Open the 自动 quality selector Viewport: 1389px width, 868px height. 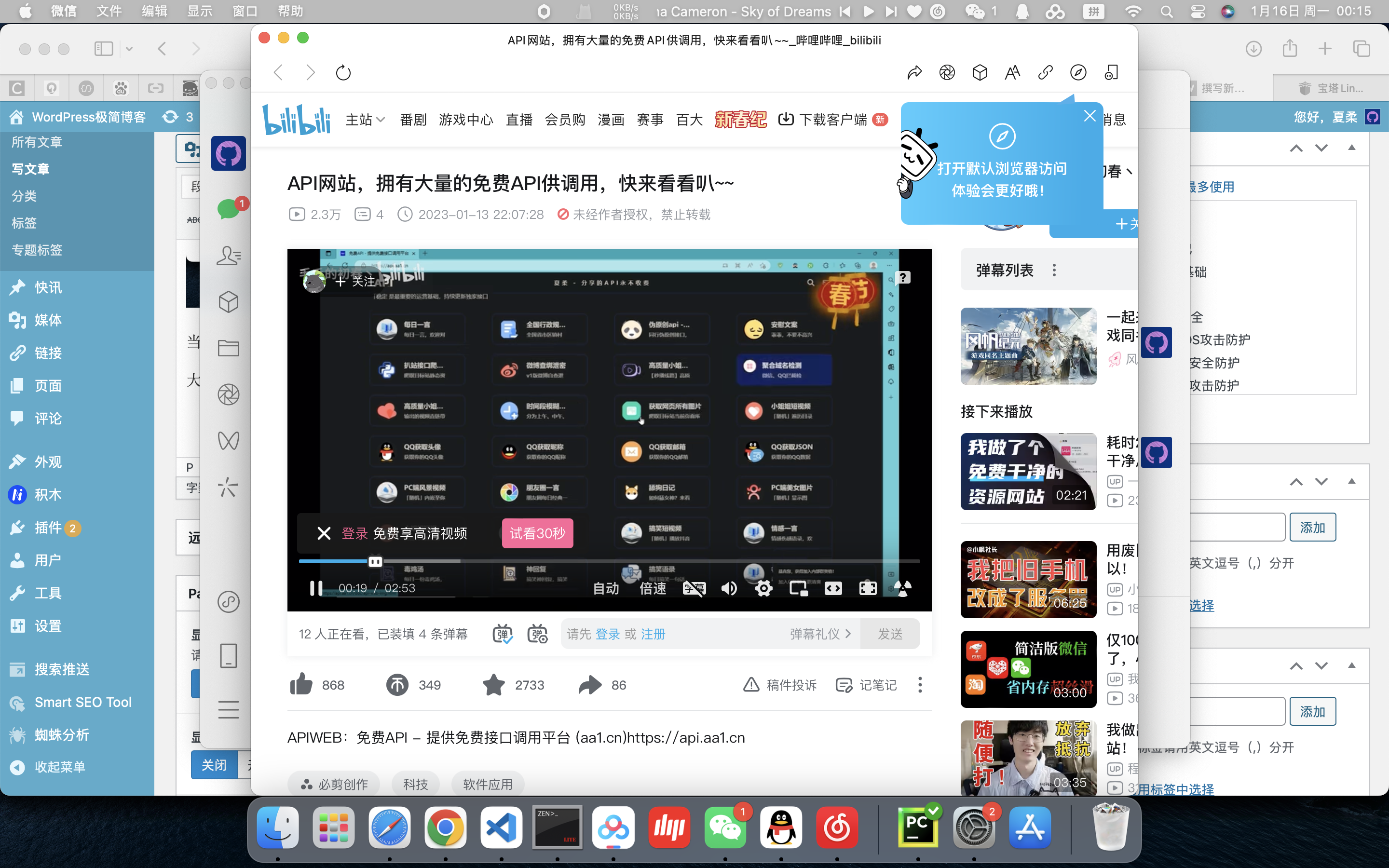tap(606, 588)
